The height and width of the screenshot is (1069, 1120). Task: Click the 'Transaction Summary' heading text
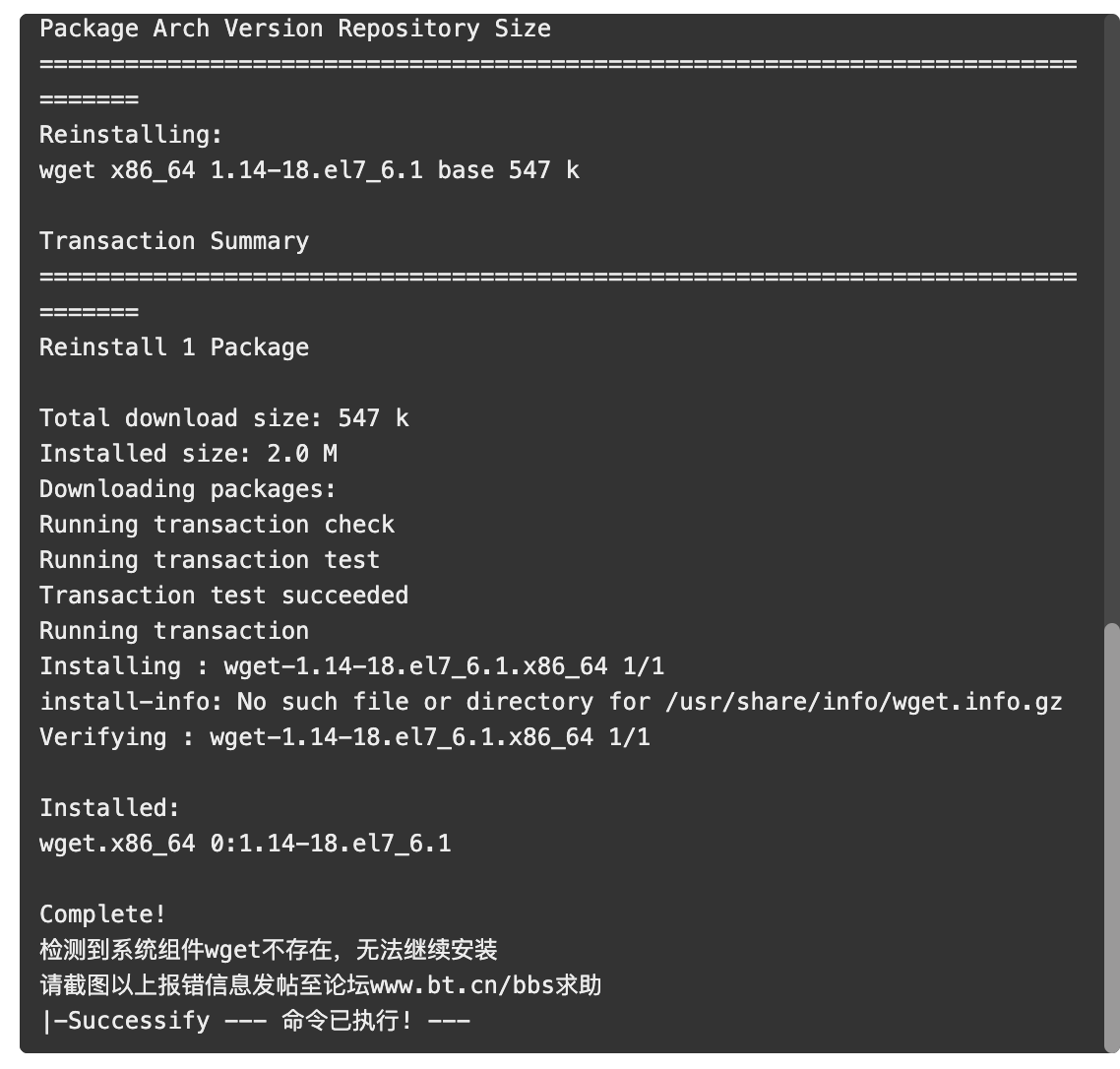pos(174,241)
